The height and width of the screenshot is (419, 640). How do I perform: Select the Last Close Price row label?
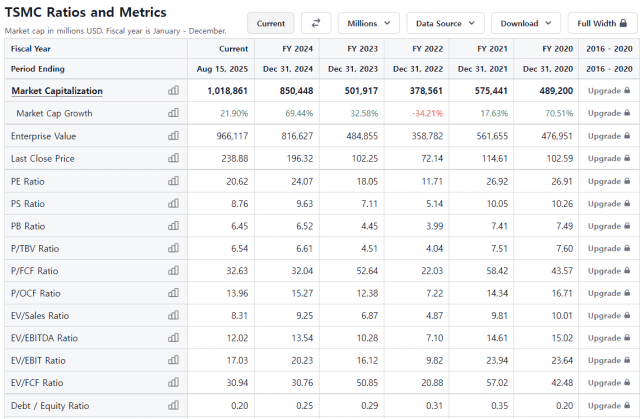pos(42,159)
